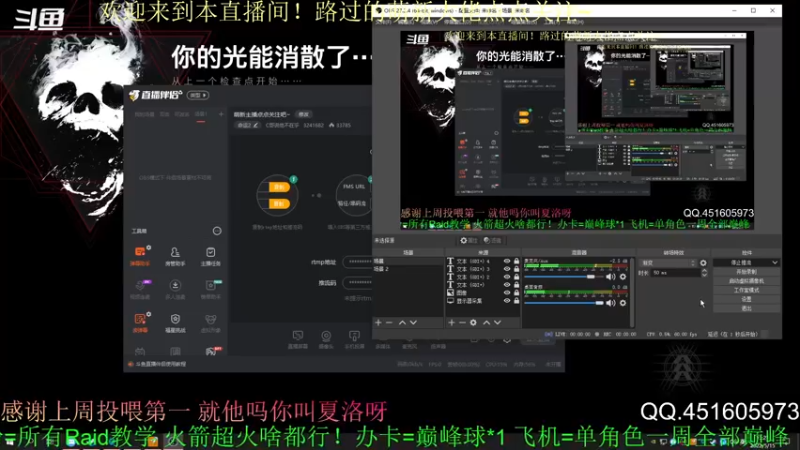Viewport: 800px width, 450px height.
Task: Click 退出 button in OBS controls
Action: 746,309
